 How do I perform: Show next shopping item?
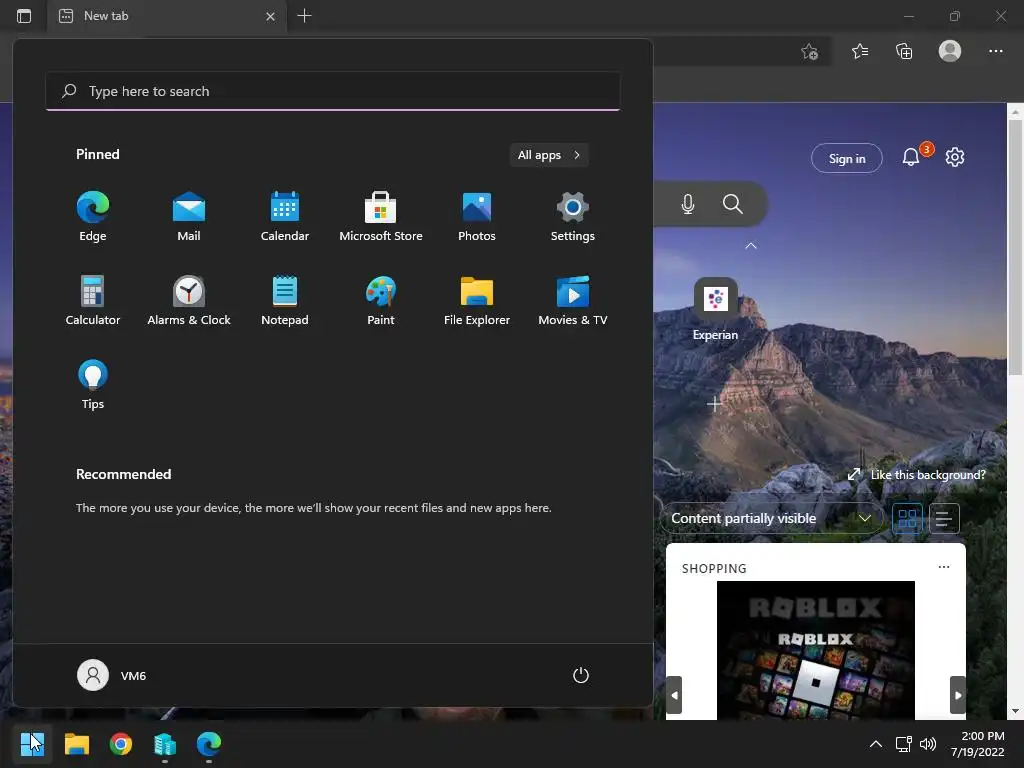957,696
